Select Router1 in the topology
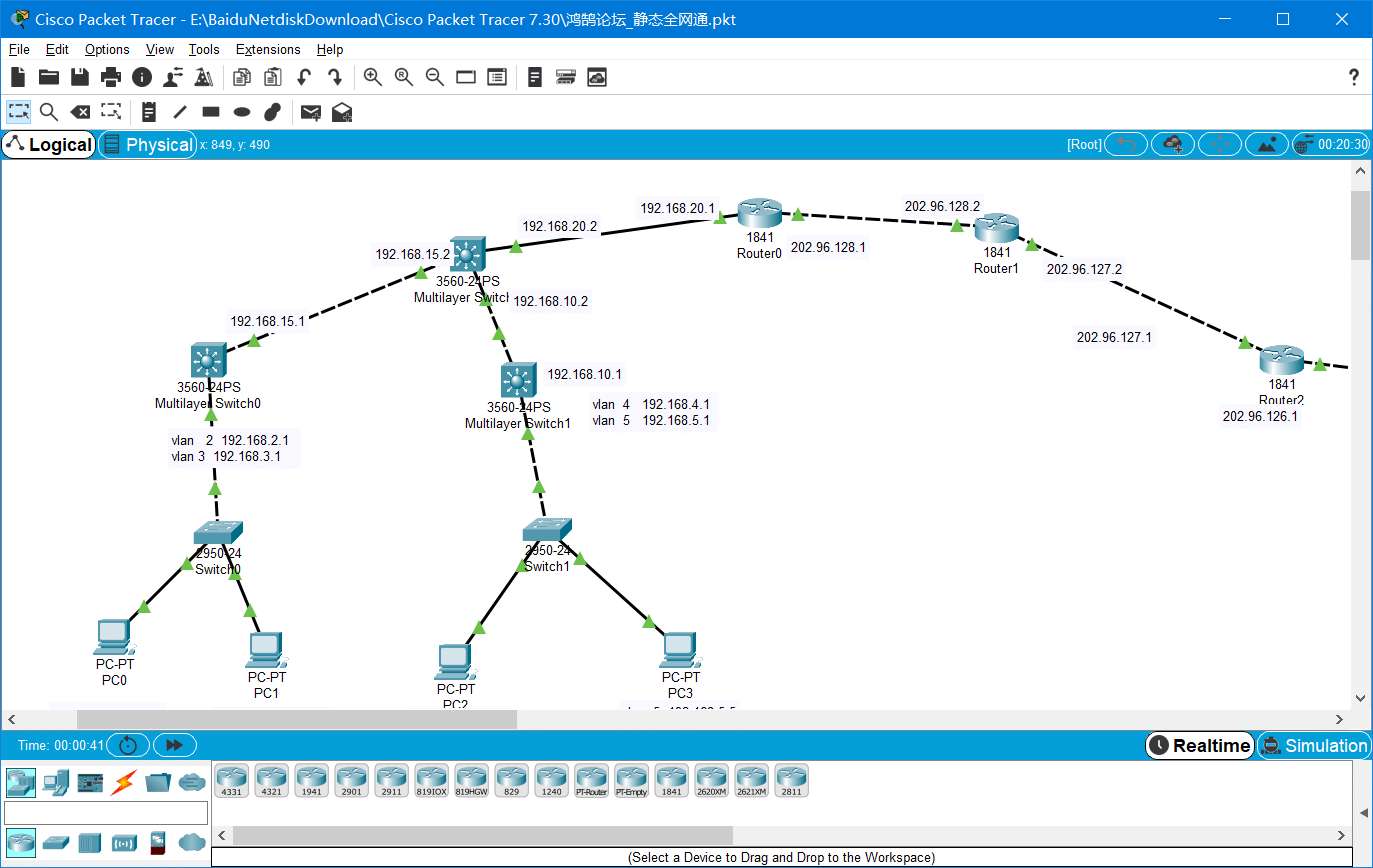Screen dimensions: 1373x868 pyautogui.click(x=996, y=228)
